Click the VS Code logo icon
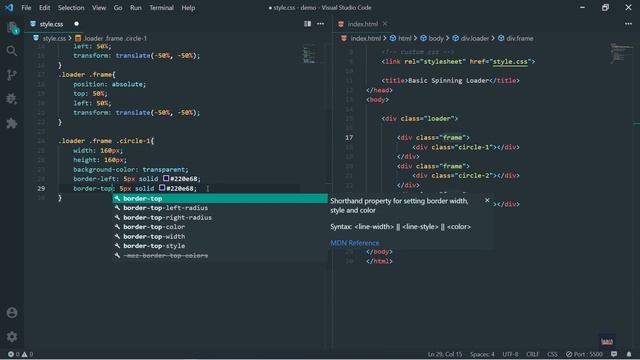Viewport: 640px width, 360px height. [x=9, y=8]
